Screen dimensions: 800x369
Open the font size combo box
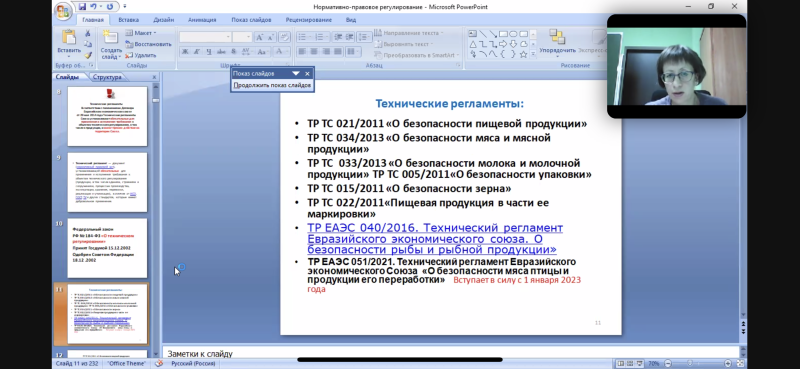coord(242,37)
